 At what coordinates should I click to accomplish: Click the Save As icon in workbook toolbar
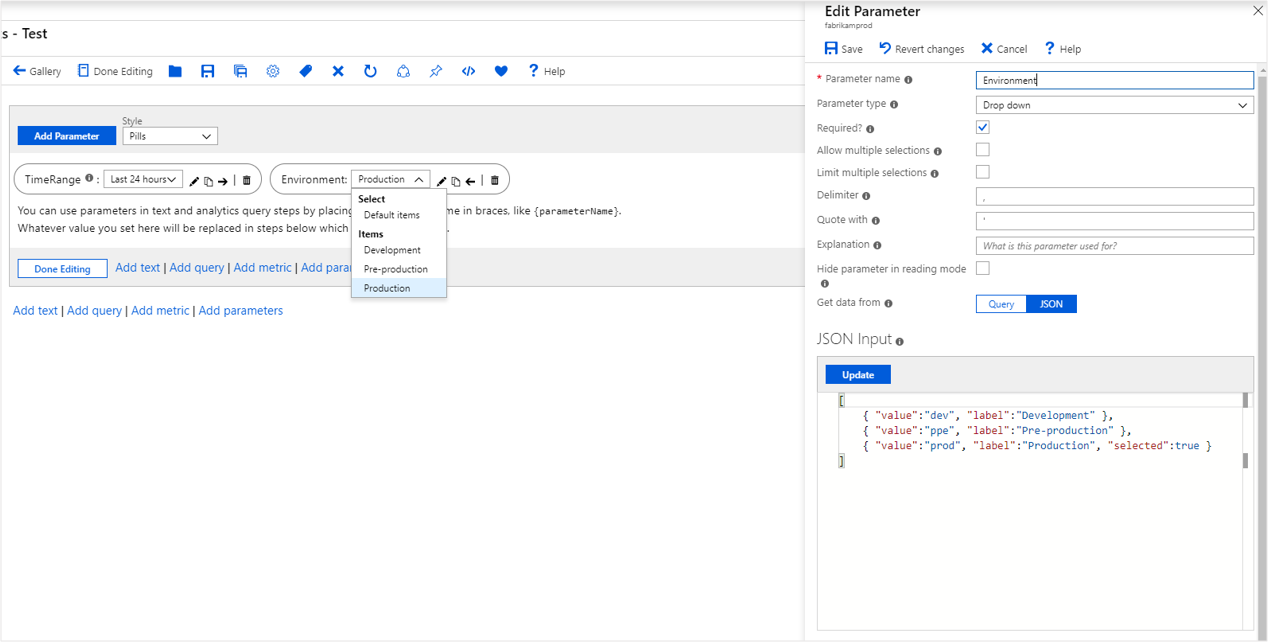point(240,71)
